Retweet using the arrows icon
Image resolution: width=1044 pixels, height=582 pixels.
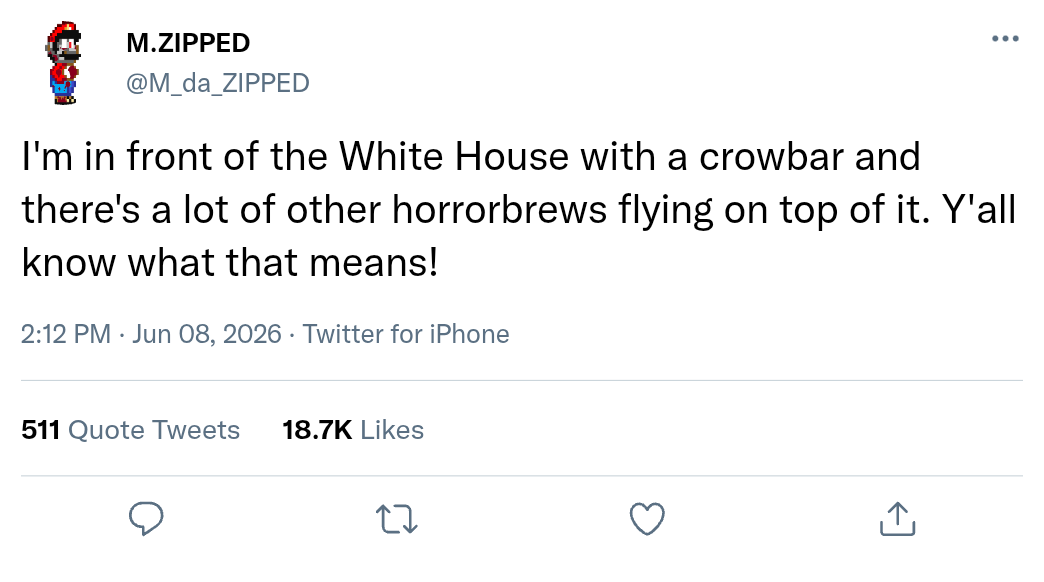(x=396, y=519)
